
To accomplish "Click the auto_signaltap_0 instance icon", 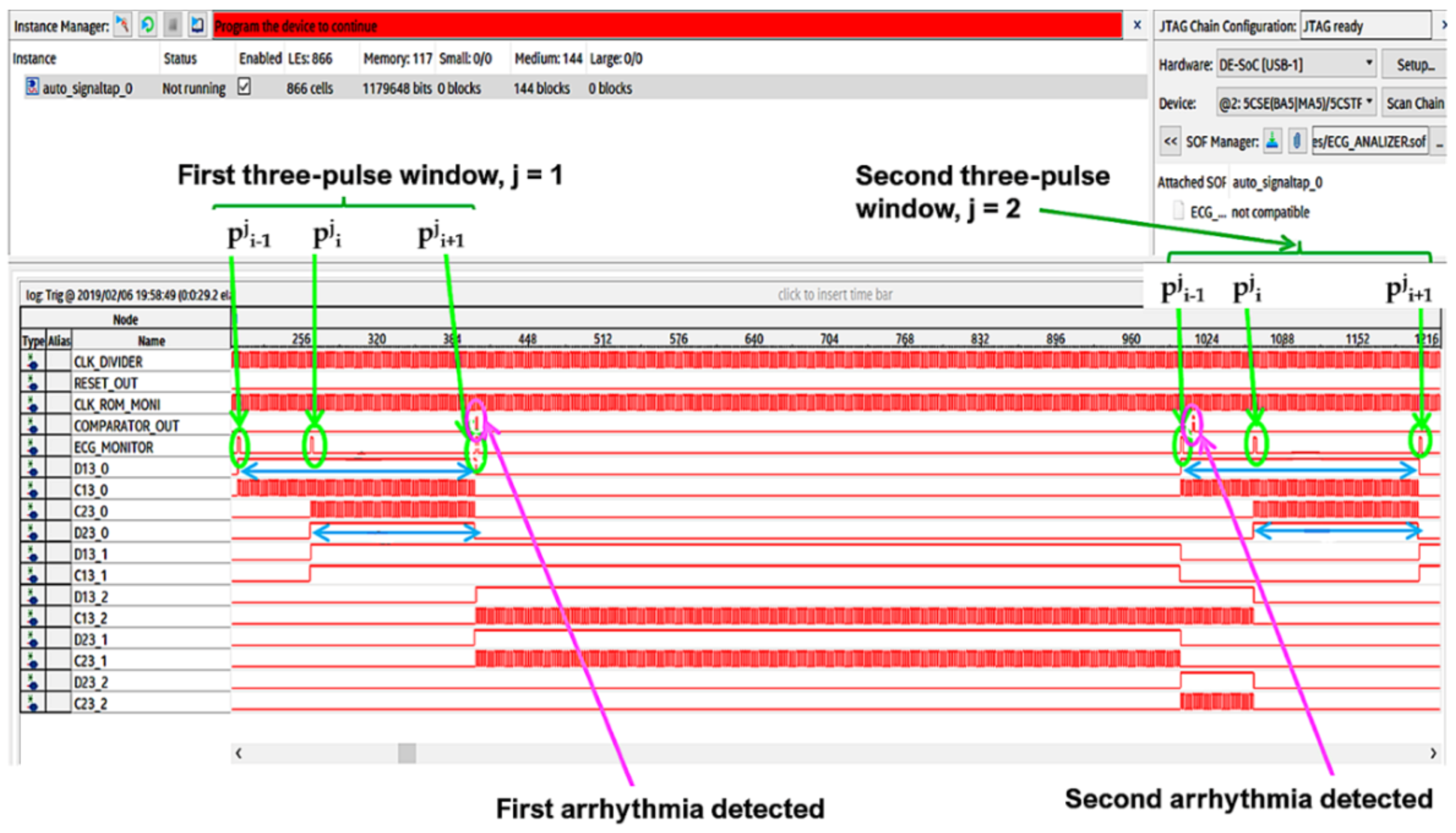I will [32, 87].
